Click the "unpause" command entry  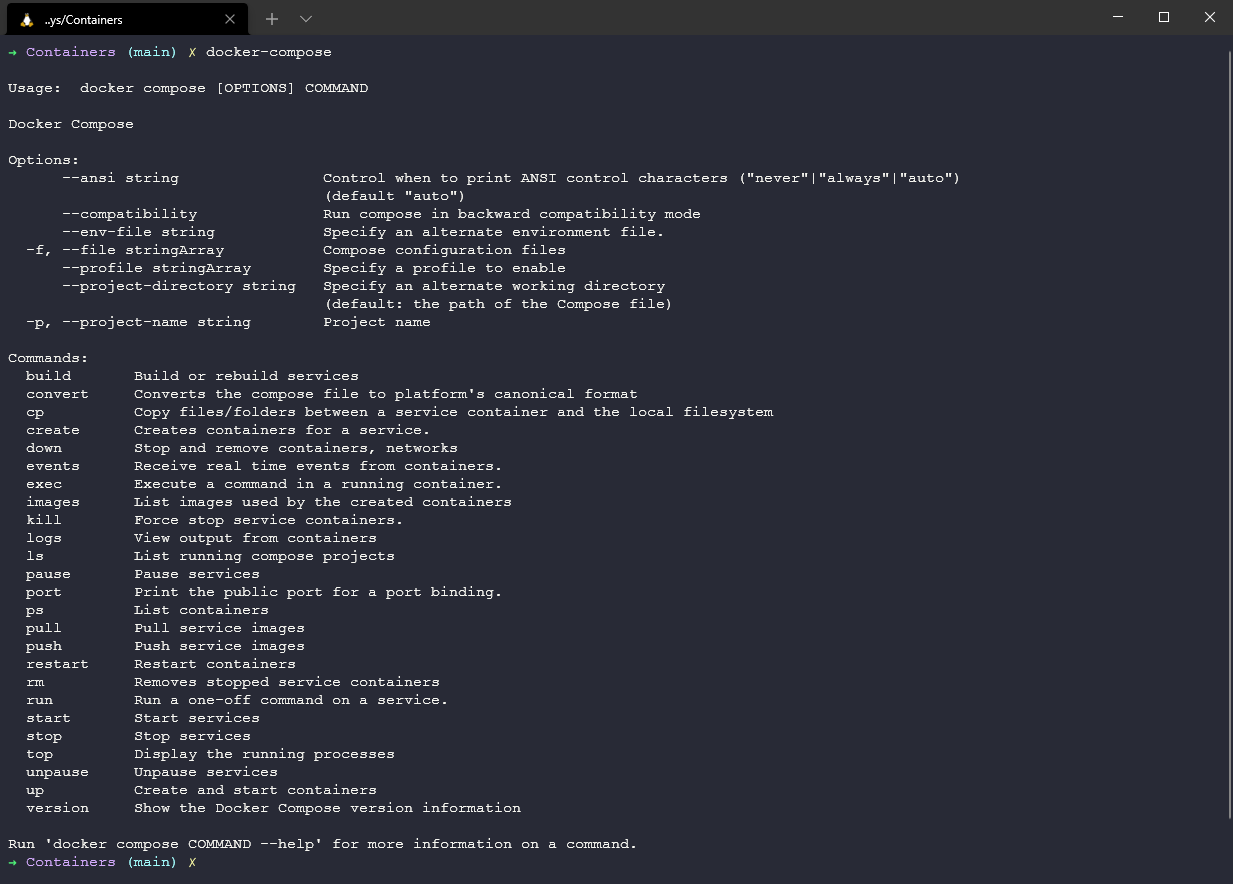(x=57, y=772)
